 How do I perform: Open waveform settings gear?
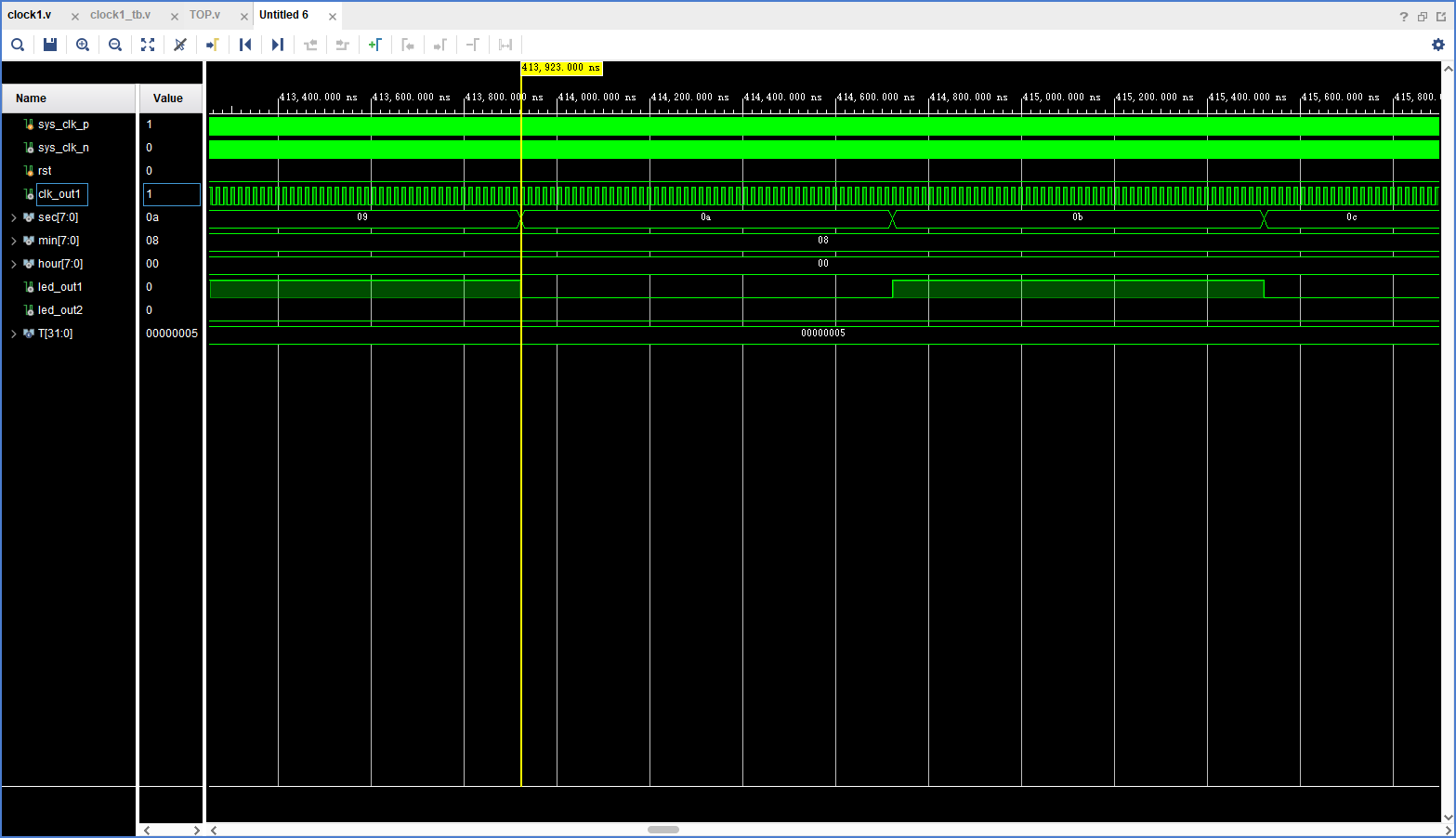(x=1438, y=45)
